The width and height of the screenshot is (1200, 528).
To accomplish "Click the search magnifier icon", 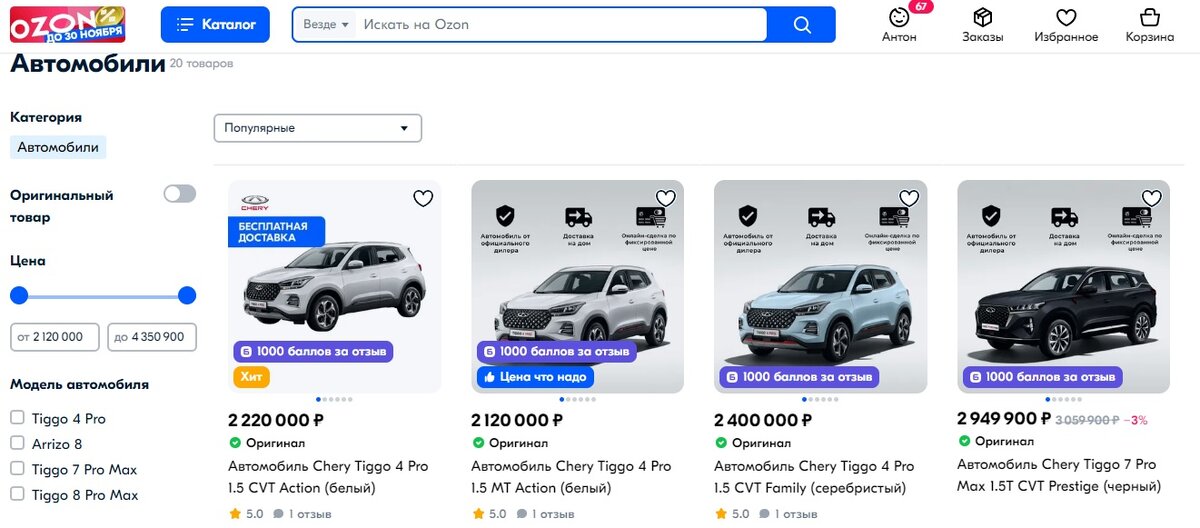I will (801, 25).
